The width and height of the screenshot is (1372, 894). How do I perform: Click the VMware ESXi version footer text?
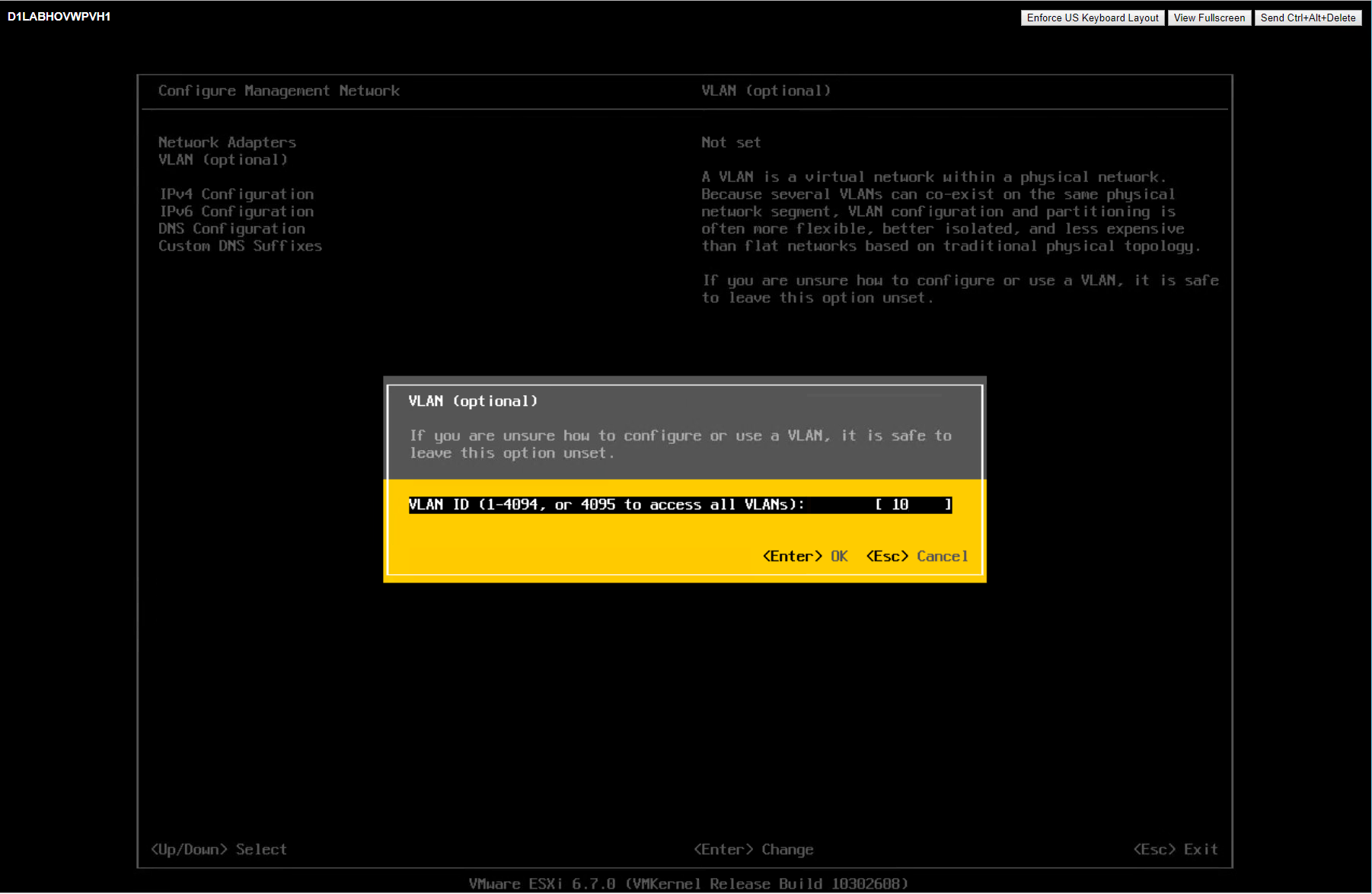[x=688, y=883]
